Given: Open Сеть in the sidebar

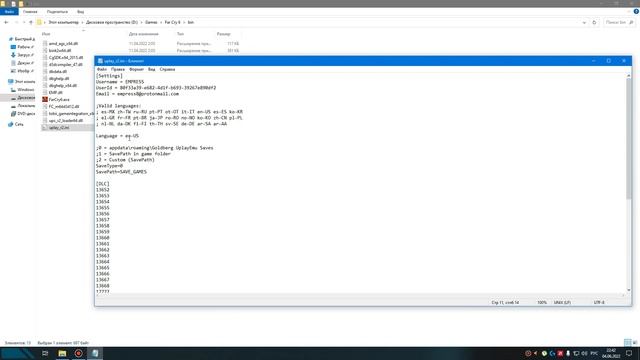Looking at the screenshot, I should pos(16,124).
